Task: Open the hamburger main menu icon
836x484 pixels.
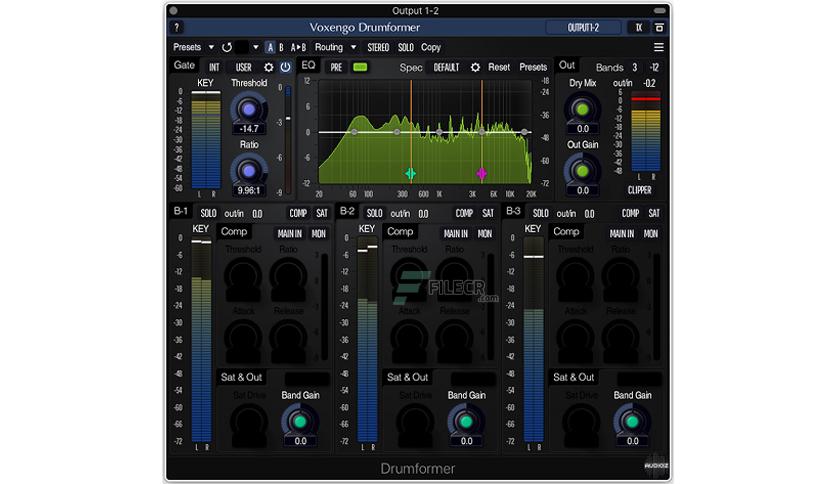Action: point(659,47)
